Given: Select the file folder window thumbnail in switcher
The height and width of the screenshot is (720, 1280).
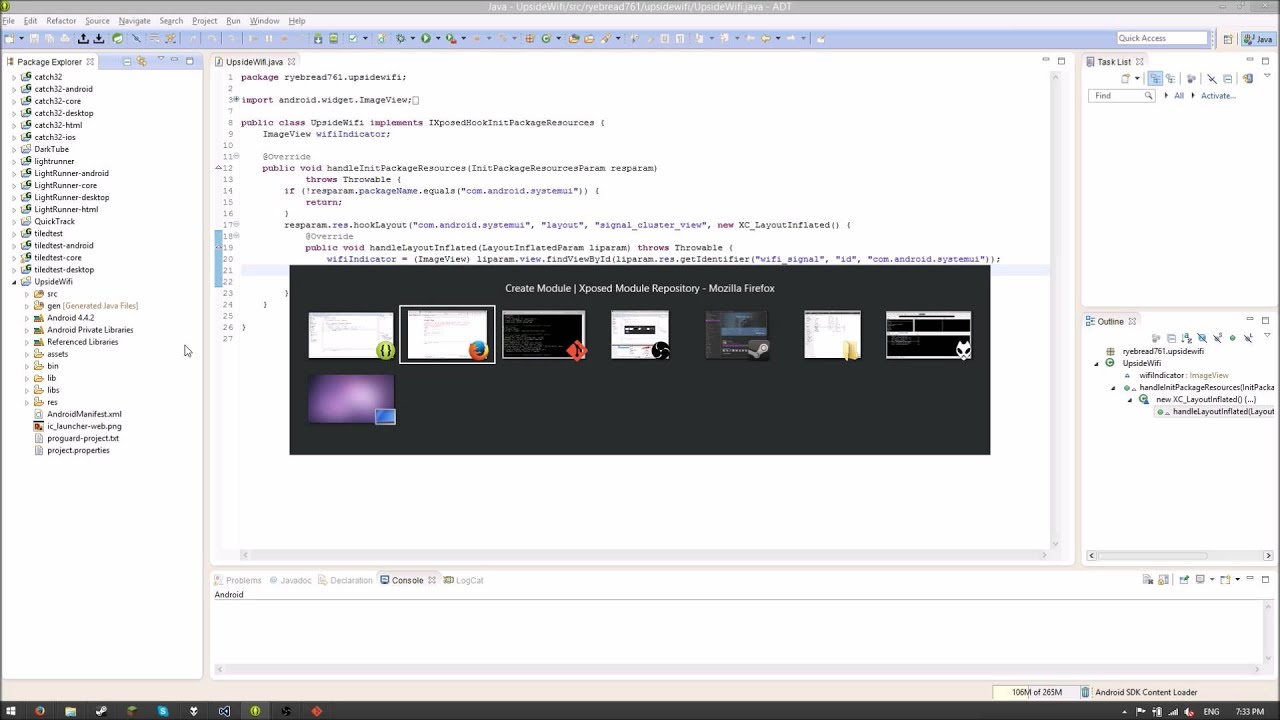Looking at the screenshot, I should [x=833, y=335].
